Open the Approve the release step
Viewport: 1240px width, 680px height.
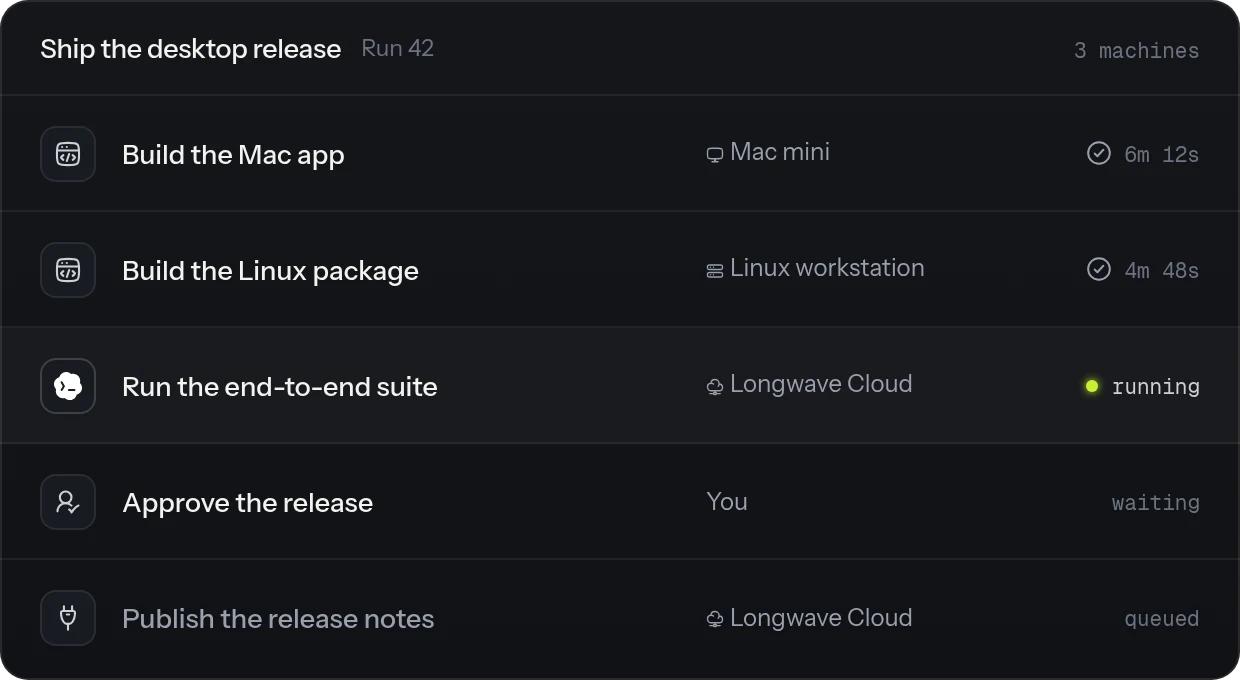tap(620, 502)
